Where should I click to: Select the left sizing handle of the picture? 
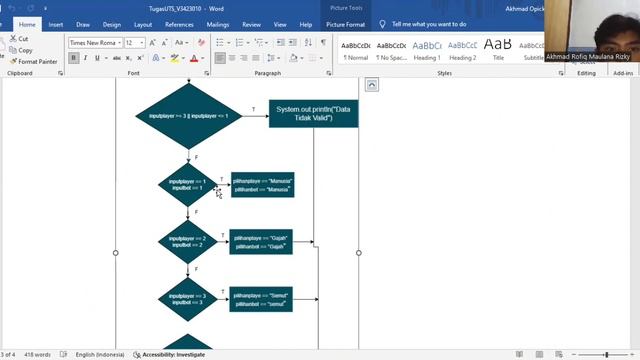(116, 253)
